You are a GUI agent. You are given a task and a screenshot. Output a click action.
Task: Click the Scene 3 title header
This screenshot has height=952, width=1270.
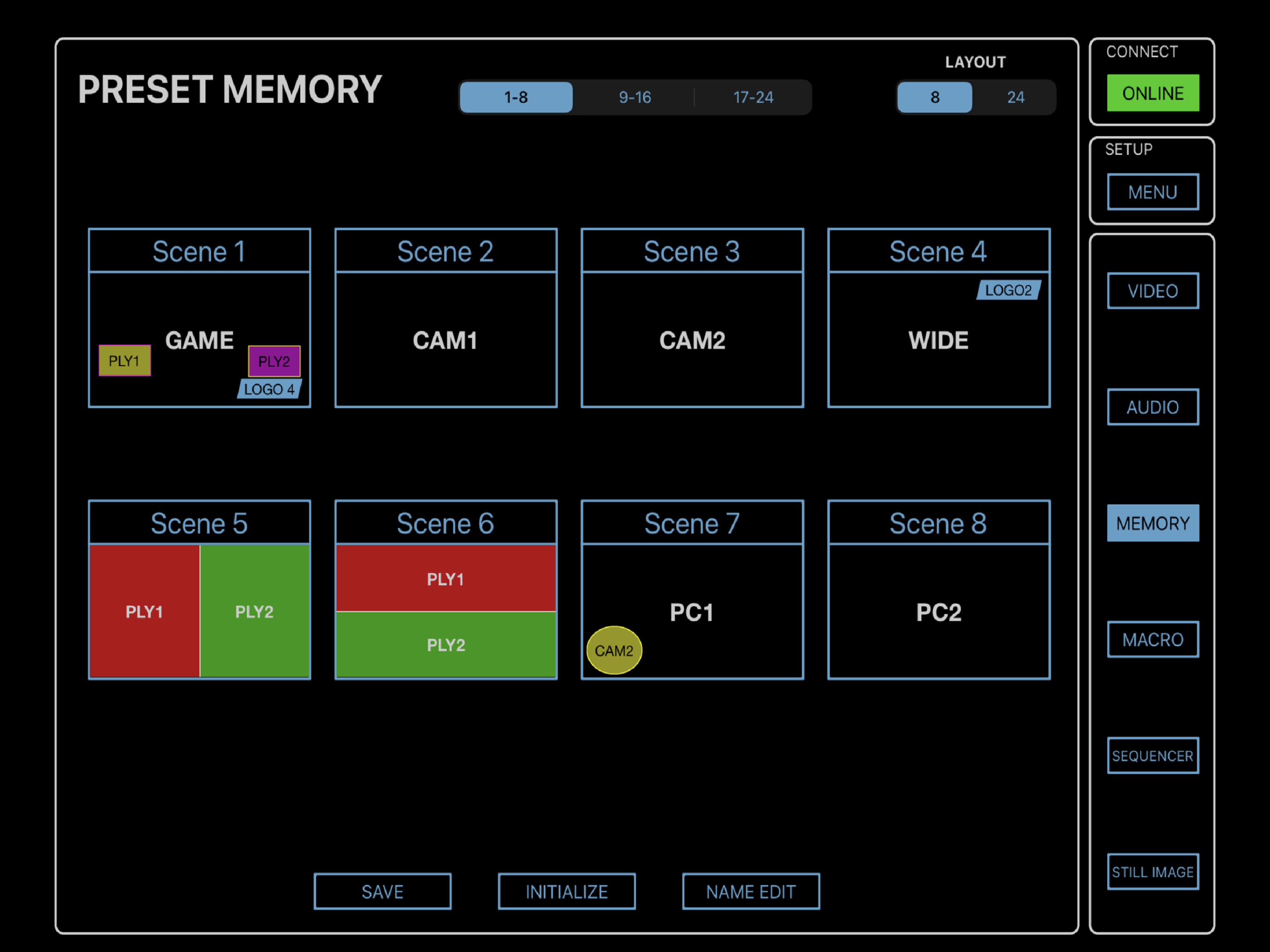[693, 251]
